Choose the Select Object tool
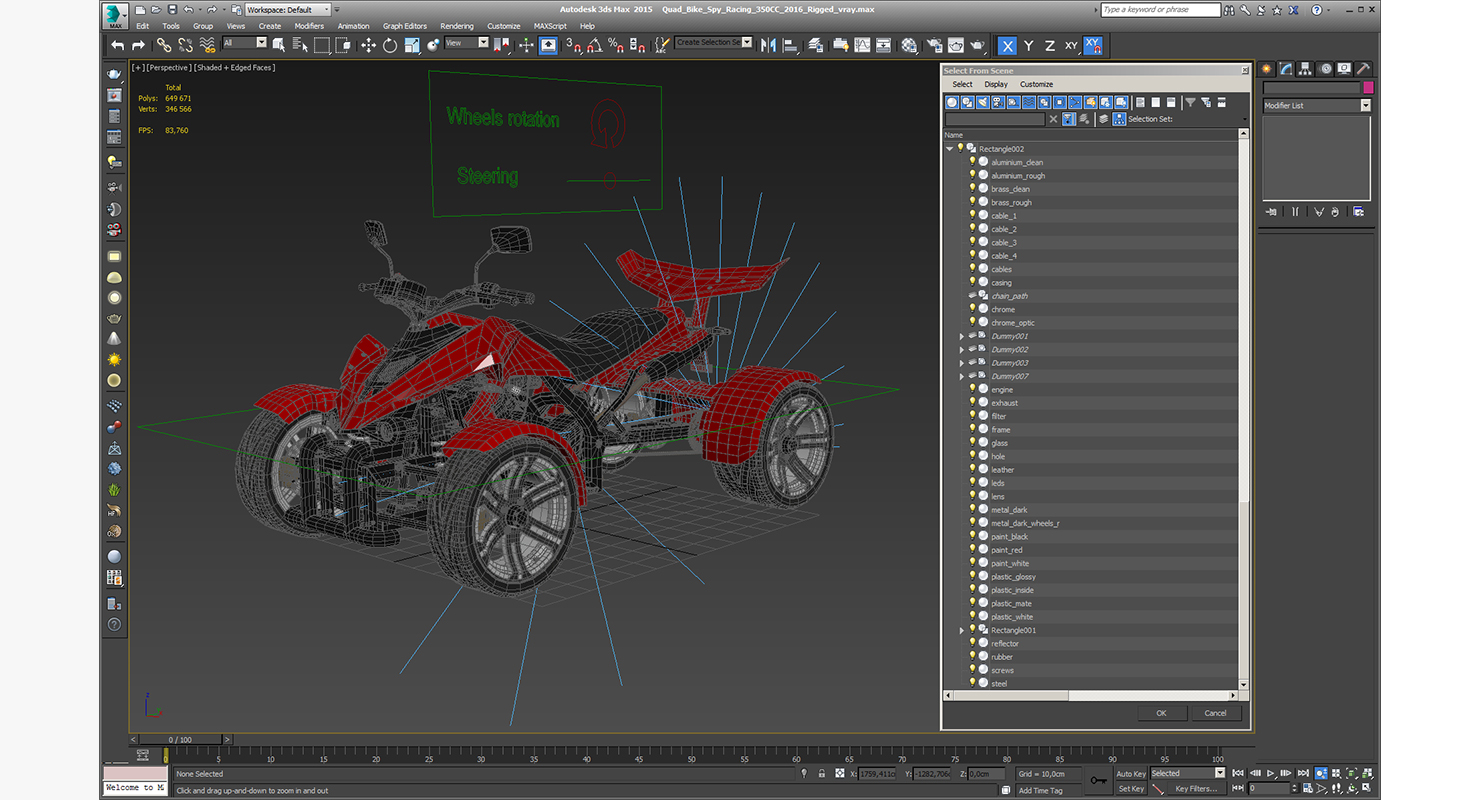 pyautogui.click(x=279, y=45)
